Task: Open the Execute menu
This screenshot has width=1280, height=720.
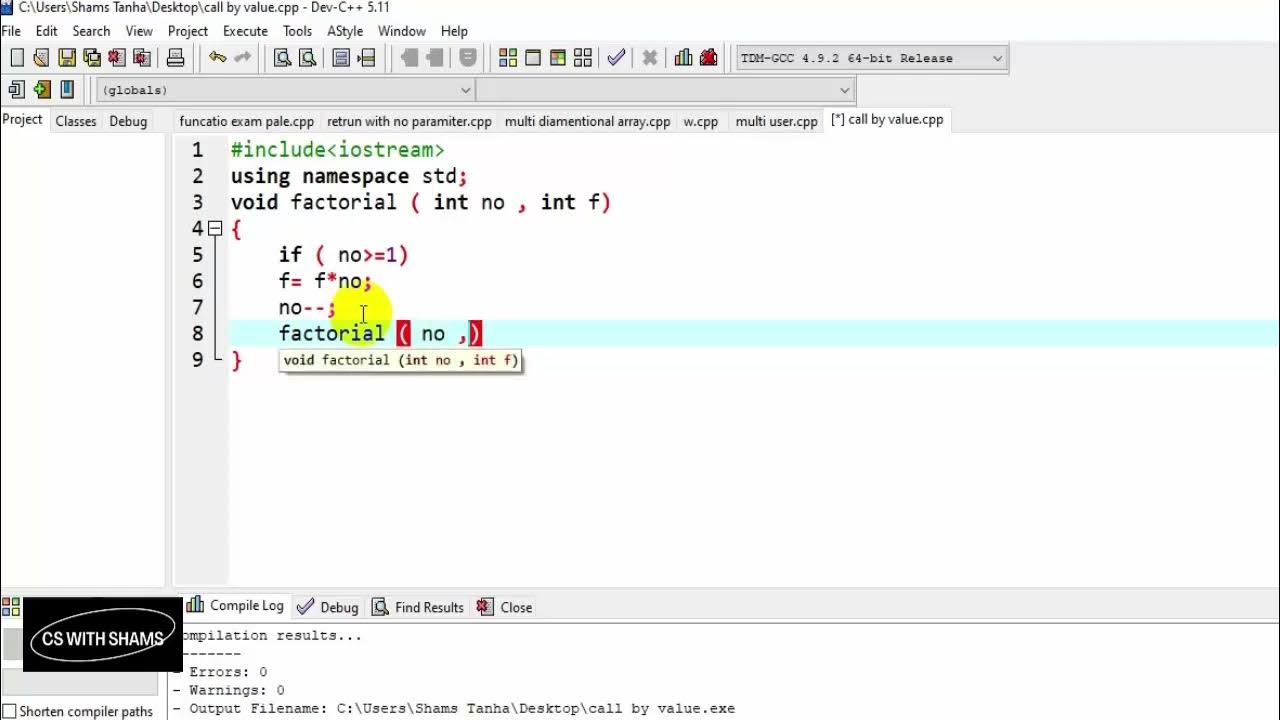Action: (245, 31)
